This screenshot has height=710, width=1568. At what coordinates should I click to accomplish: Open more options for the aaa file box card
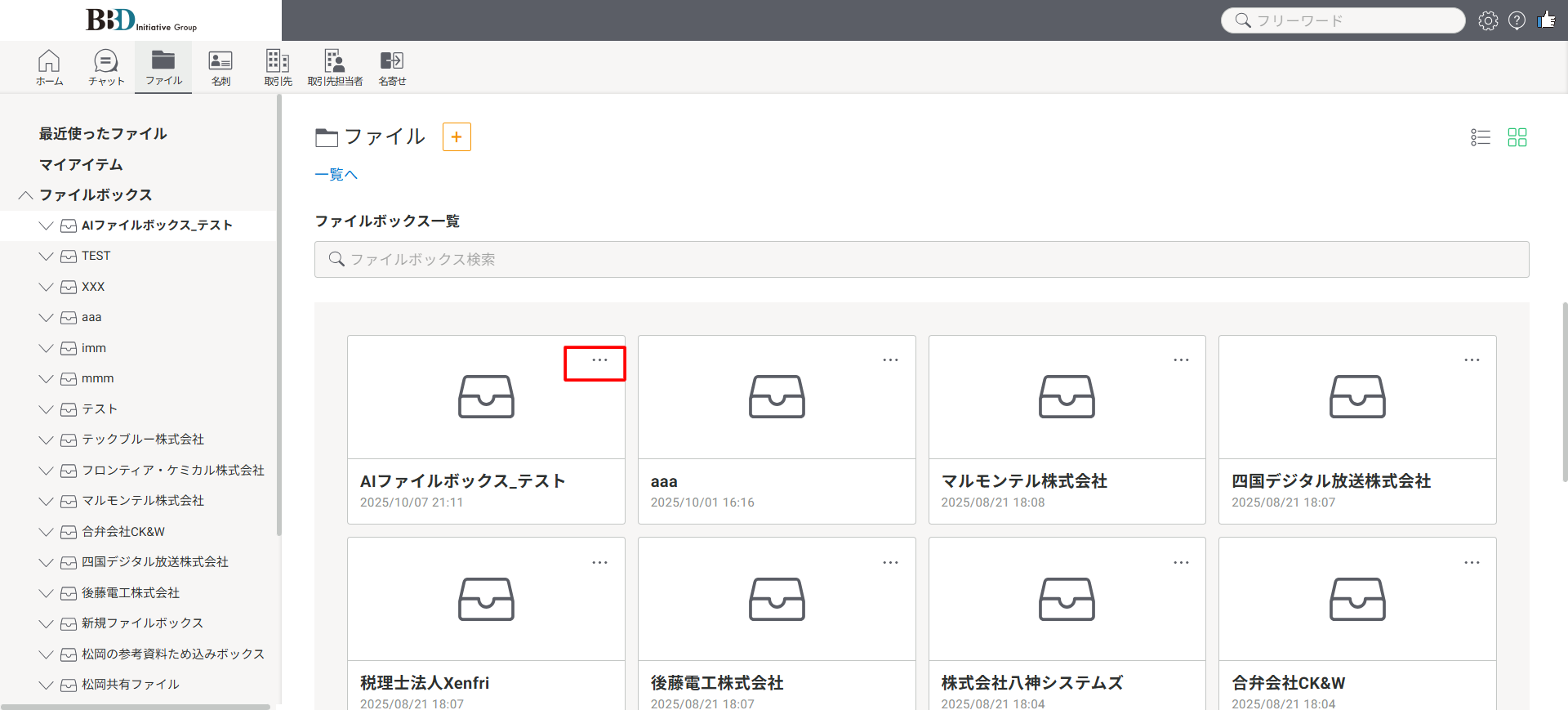[890, 360]
